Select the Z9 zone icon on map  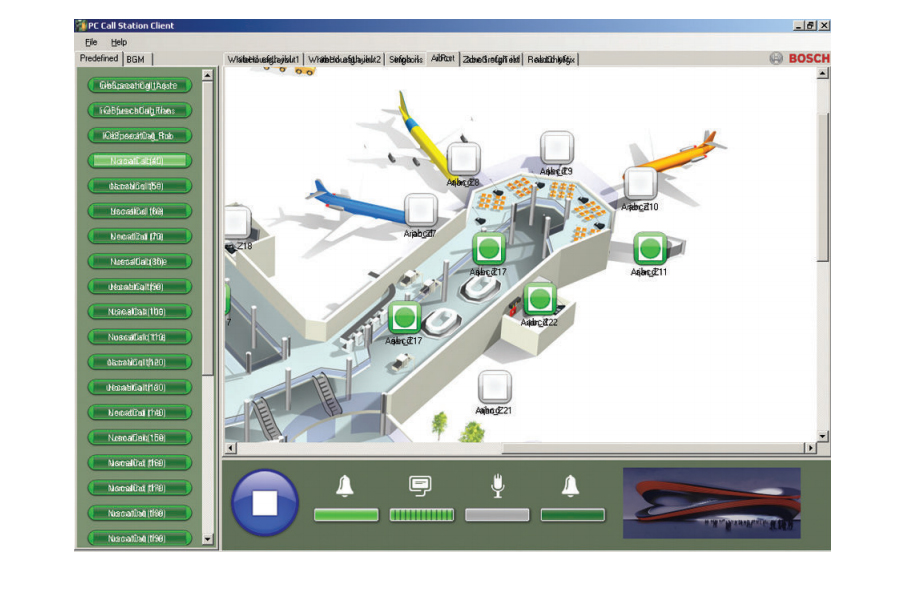click(x=557, y=148)
